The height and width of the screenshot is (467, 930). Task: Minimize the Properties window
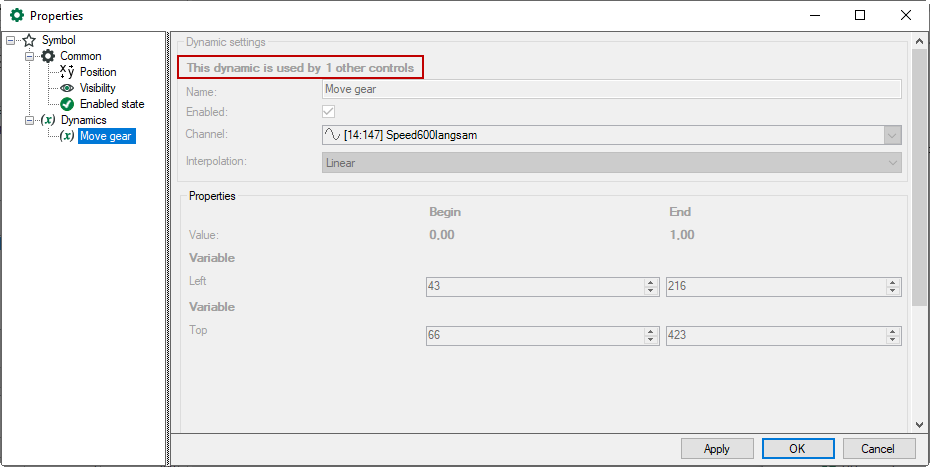814,15
